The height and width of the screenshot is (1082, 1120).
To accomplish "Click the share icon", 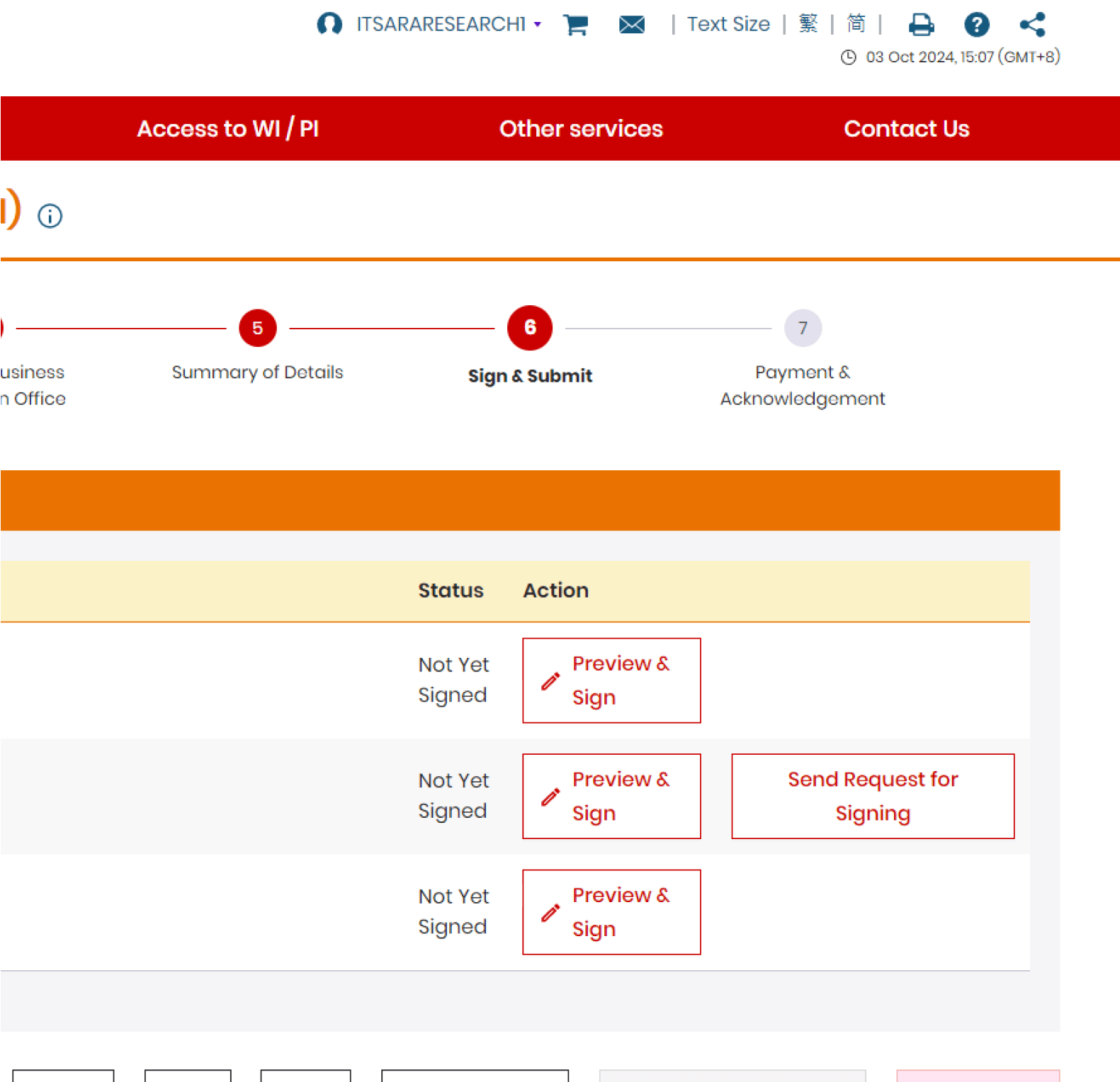I will [x=1032, y=25].
